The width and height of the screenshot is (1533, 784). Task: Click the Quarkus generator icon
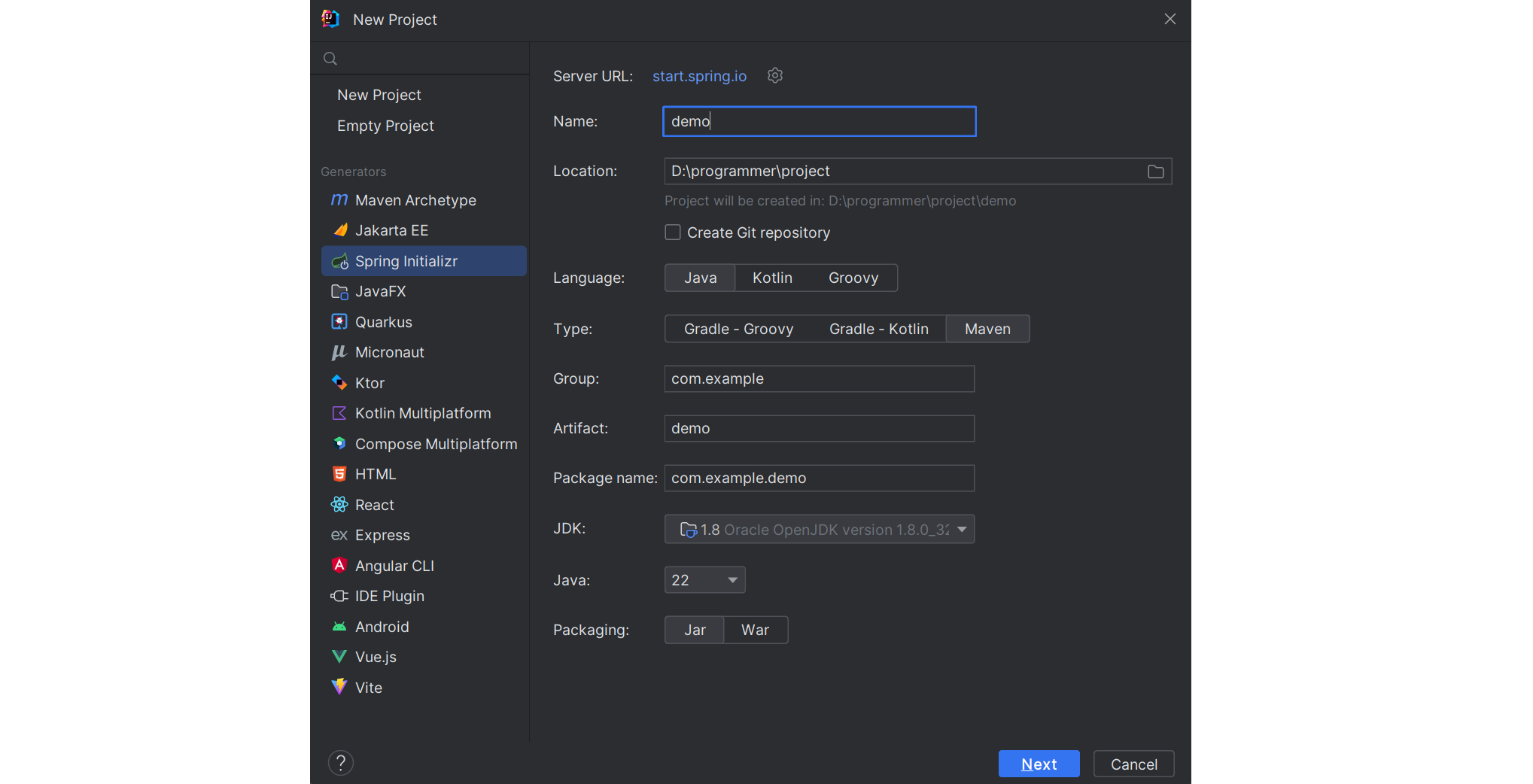click(x=339, y=322)
